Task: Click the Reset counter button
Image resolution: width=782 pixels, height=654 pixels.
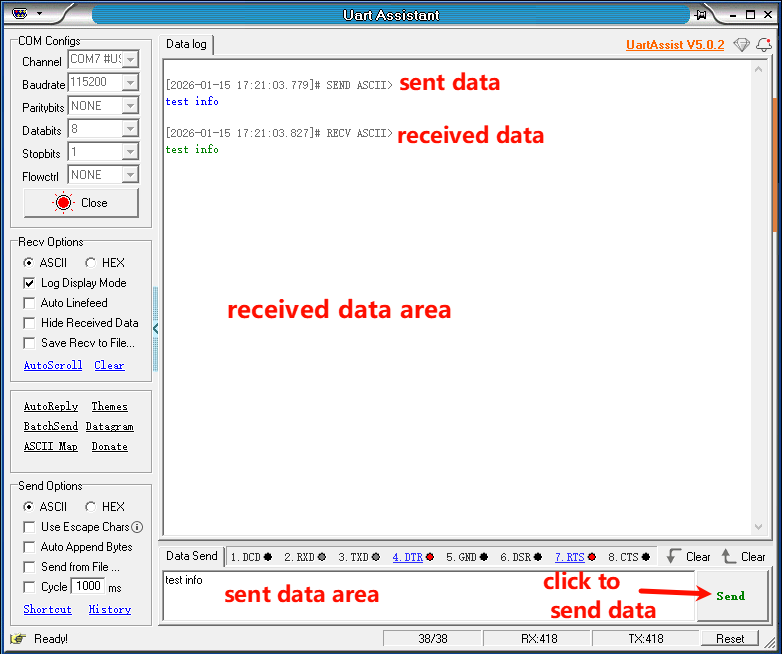Action: (x=730, y=639)
